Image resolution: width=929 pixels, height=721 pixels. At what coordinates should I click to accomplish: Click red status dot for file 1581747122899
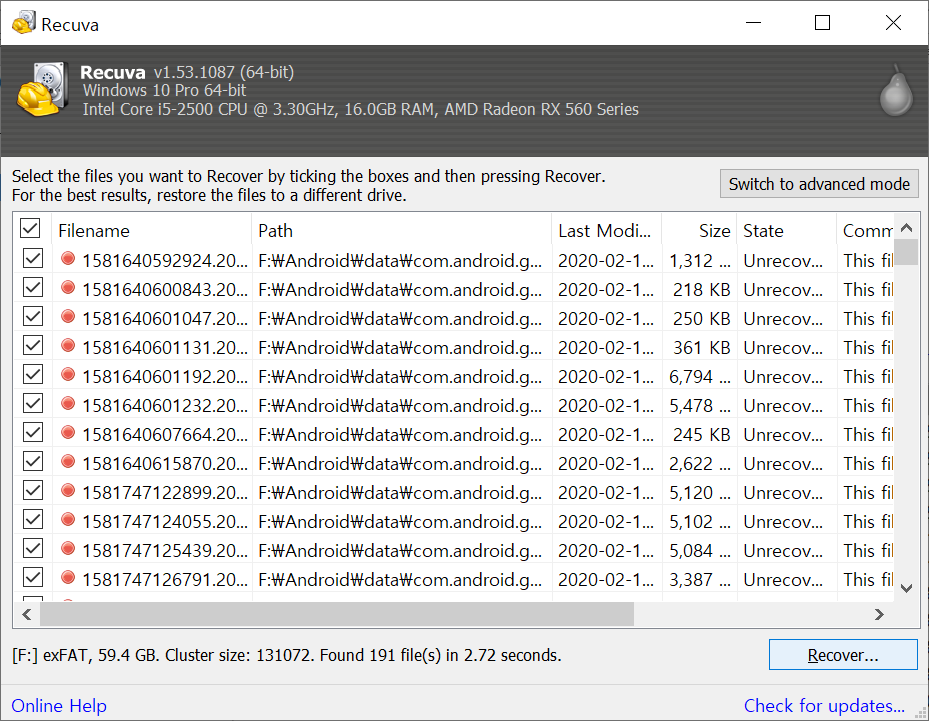pyautogui.click(x=68, y=491)
